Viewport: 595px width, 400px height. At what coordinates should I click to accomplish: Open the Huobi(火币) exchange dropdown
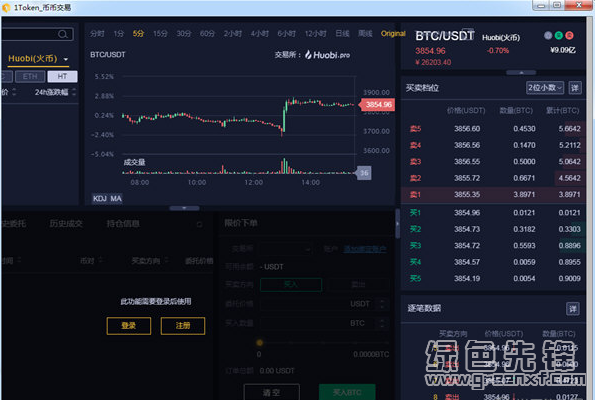[x=38, y=59]
